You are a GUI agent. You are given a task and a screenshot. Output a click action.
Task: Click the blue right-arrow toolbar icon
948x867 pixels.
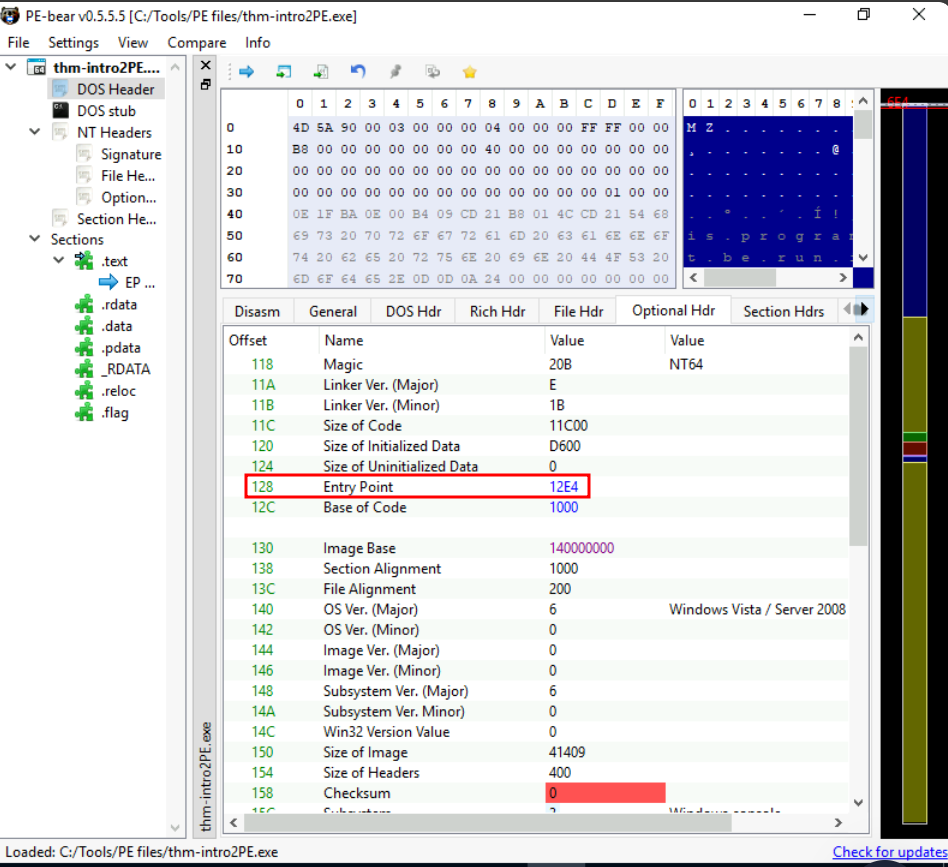click(x=246, y=72)
